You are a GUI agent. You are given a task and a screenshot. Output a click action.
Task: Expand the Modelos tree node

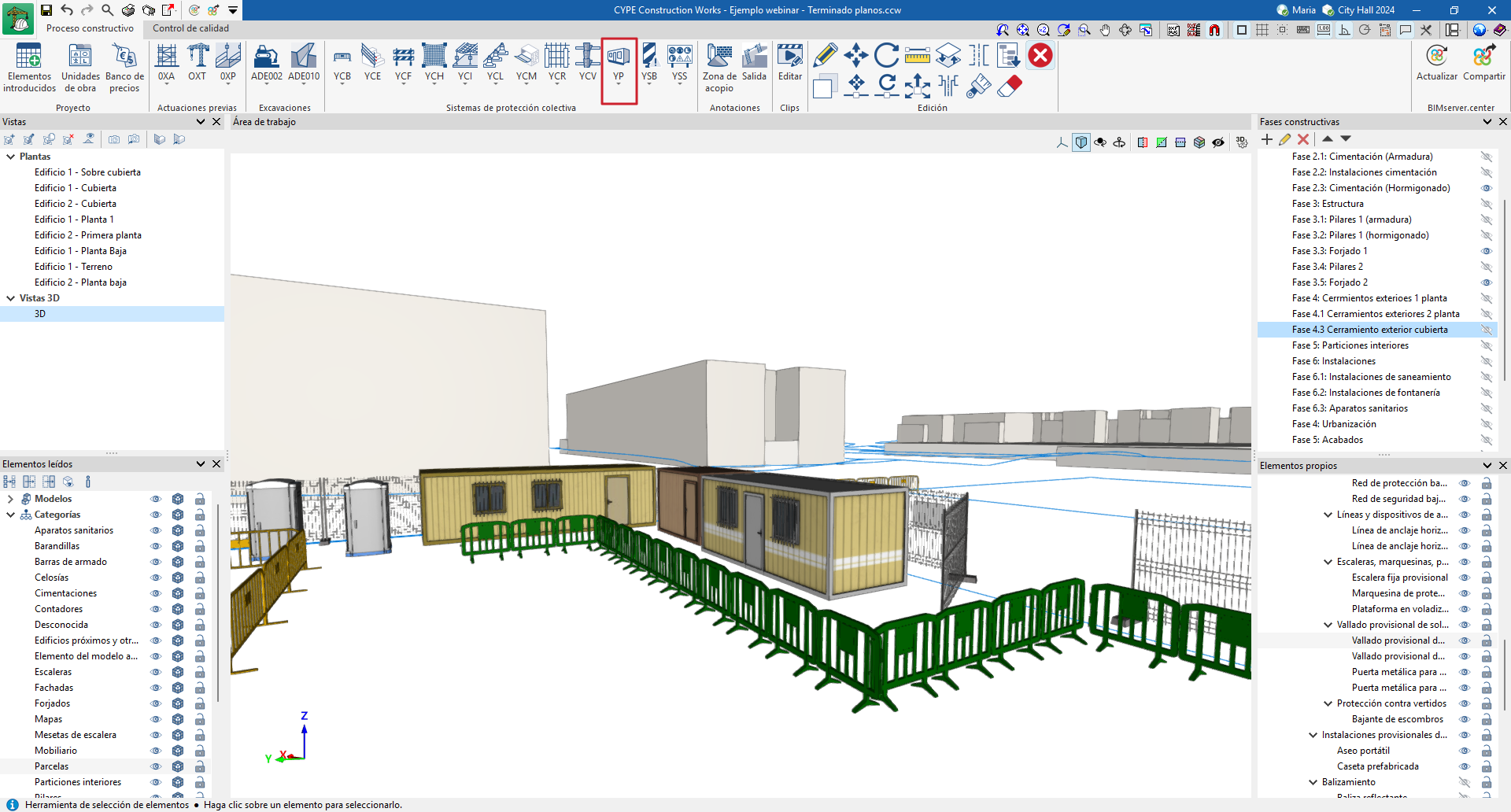coord(10,499)
